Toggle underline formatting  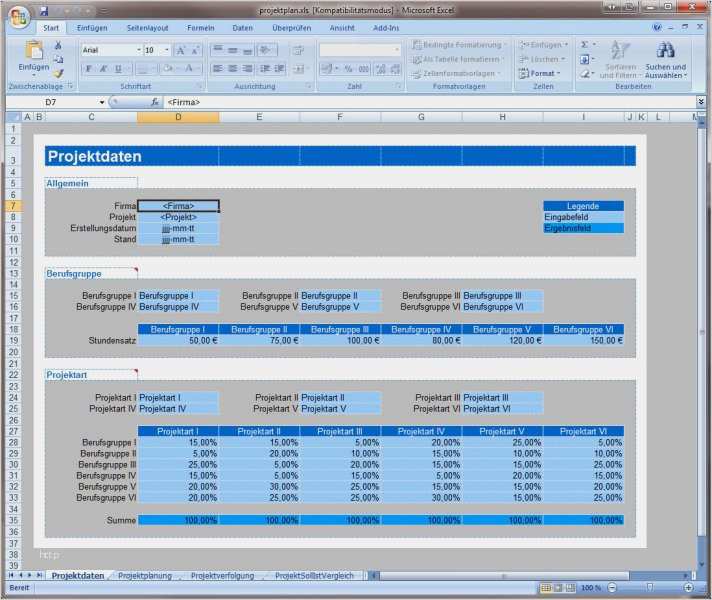click(x=118, y=69)
